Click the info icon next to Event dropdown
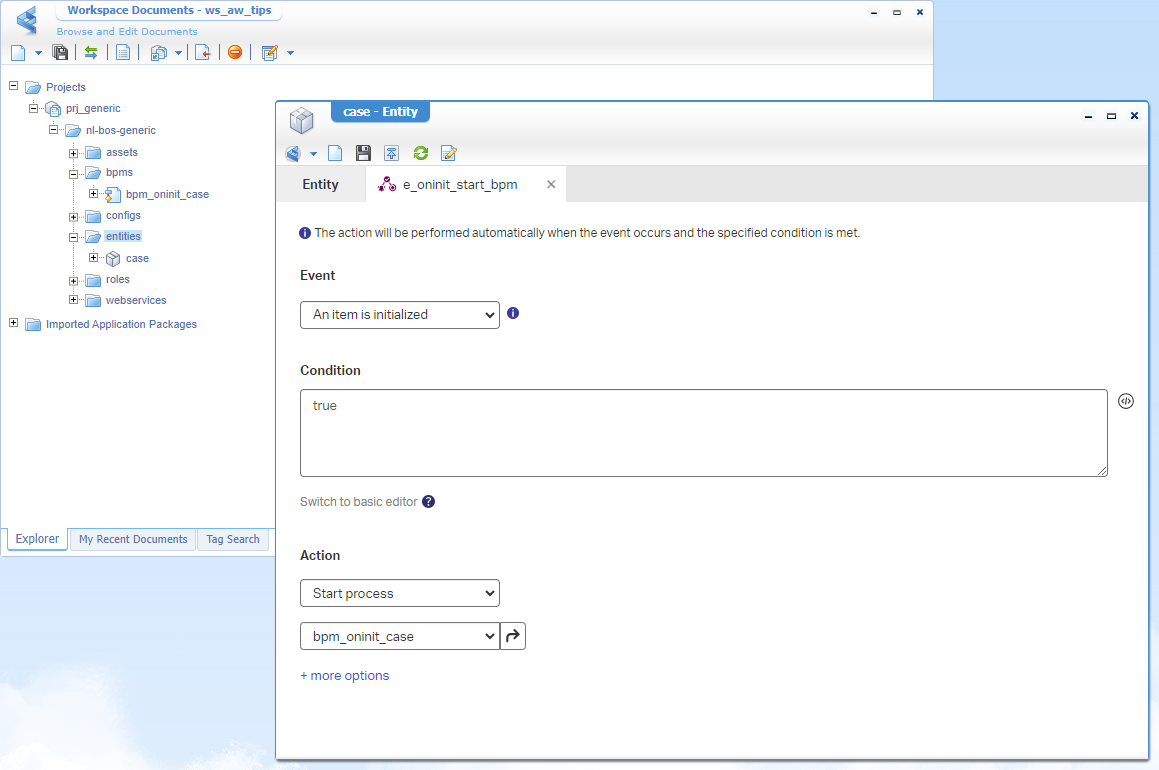The height and width of the screenshot is (770, 1159). click(513, 313)
